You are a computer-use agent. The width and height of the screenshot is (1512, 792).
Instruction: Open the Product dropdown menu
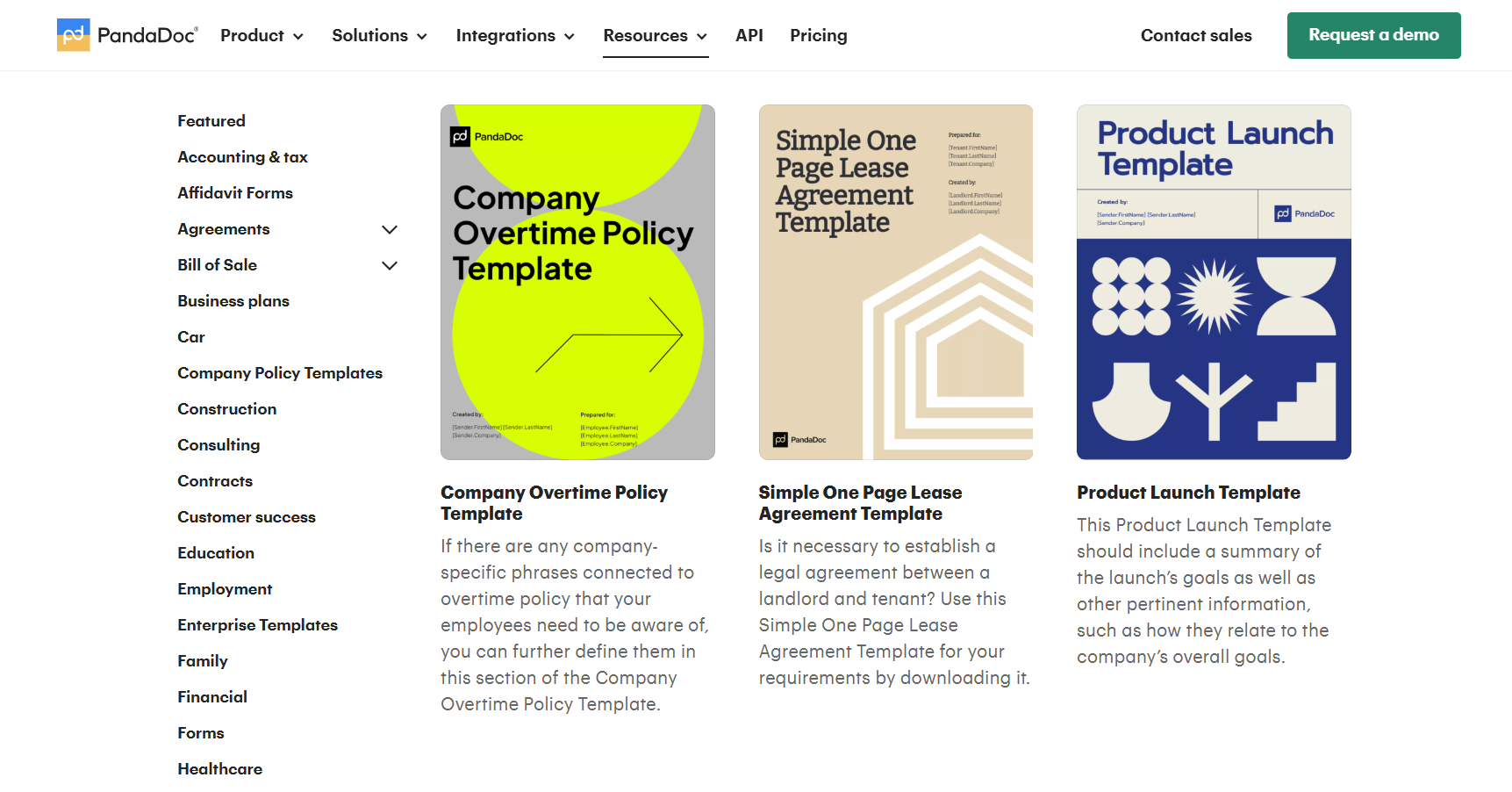pyautogui.click(x=262, y=36)
